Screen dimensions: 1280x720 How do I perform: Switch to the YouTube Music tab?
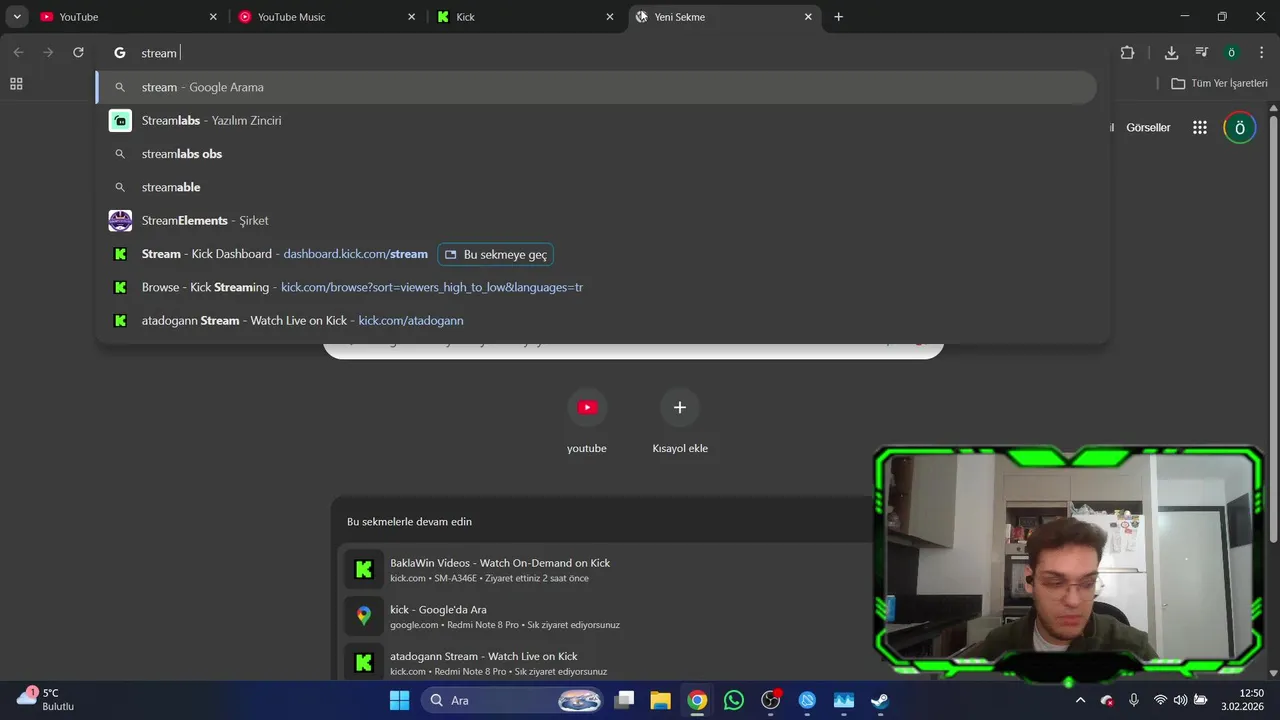[327, 17]
